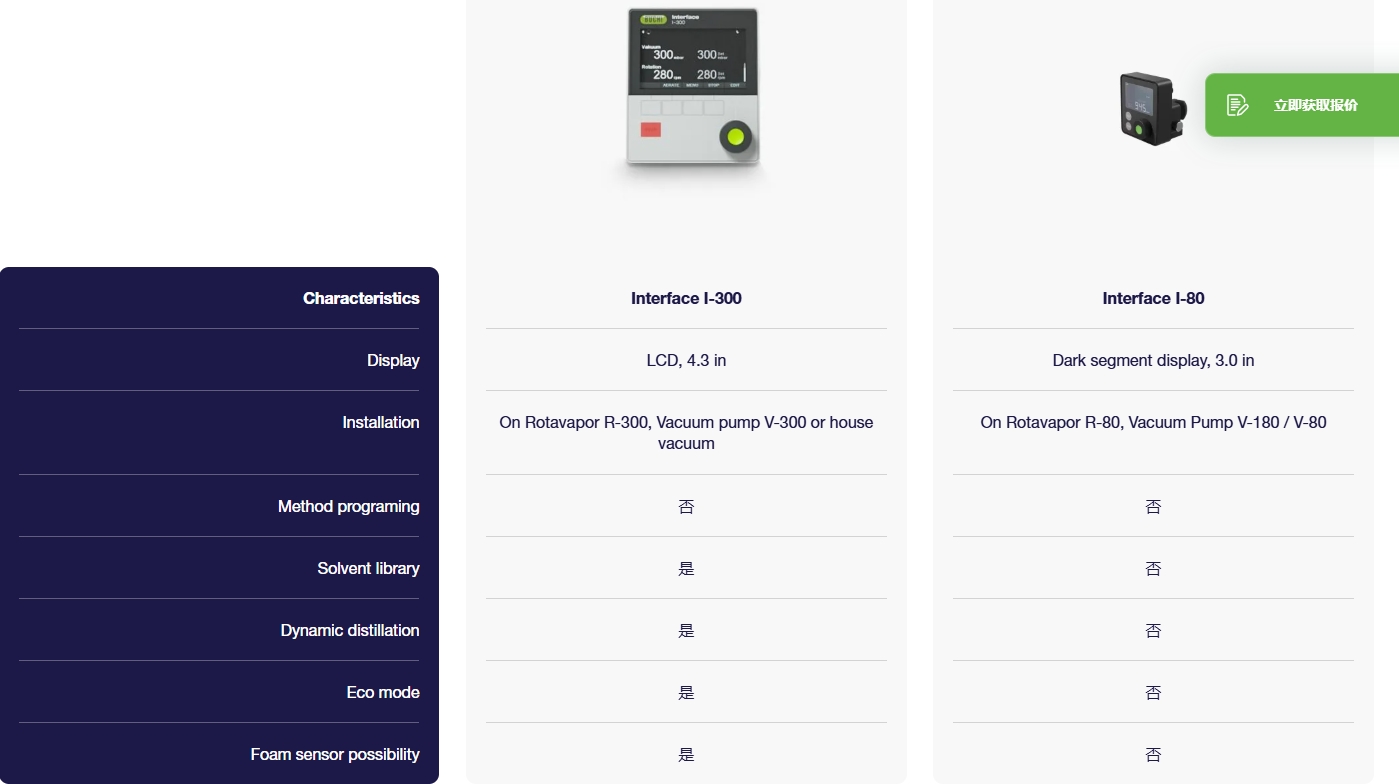Click the "LCD, 4.3 in" display value
Viewport: 1399px width, 784px height.
pyautogui.click(x=686, y=360)
